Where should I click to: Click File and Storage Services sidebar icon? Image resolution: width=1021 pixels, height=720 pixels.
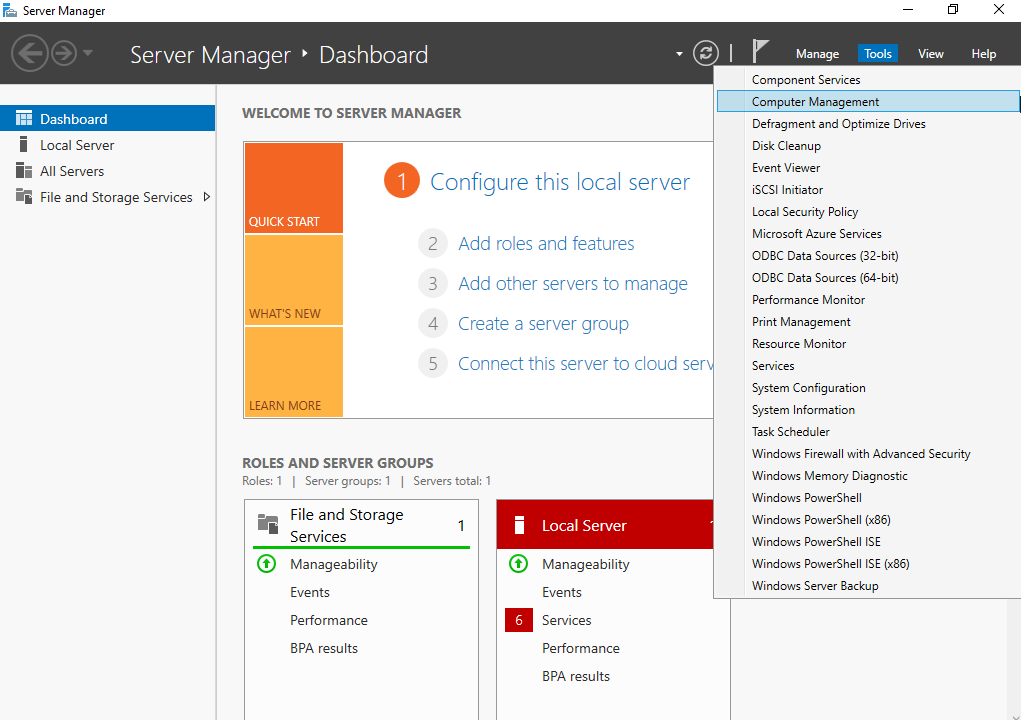point(24,196)
